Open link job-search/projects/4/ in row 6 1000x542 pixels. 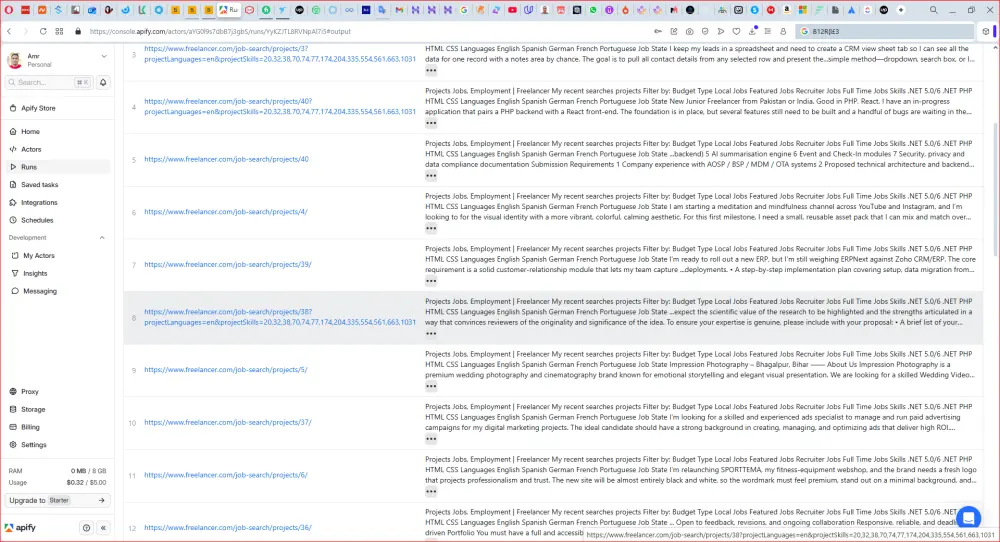click(226, 212)
